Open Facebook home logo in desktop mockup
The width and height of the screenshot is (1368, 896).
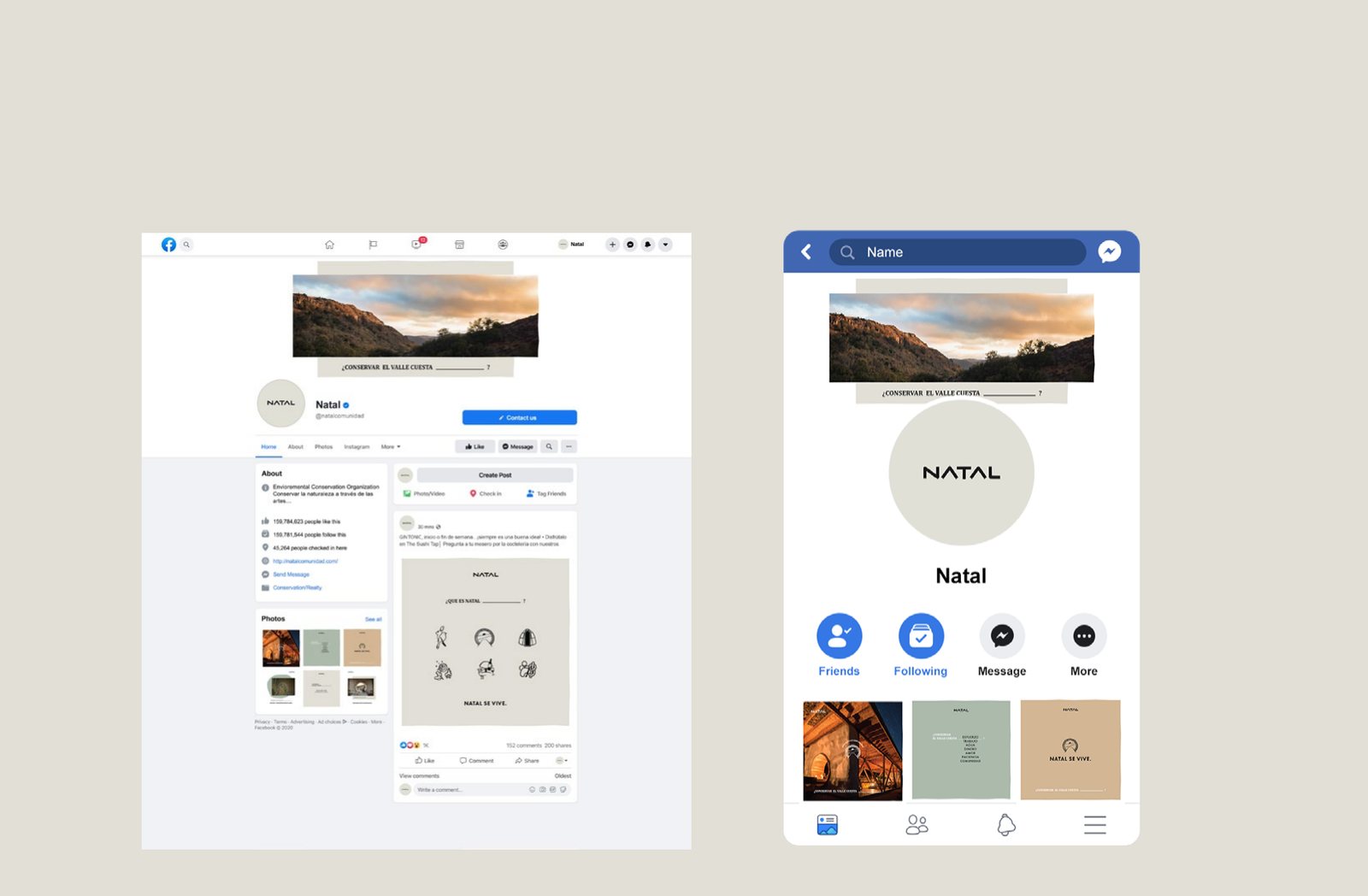[x=168, y=245]
